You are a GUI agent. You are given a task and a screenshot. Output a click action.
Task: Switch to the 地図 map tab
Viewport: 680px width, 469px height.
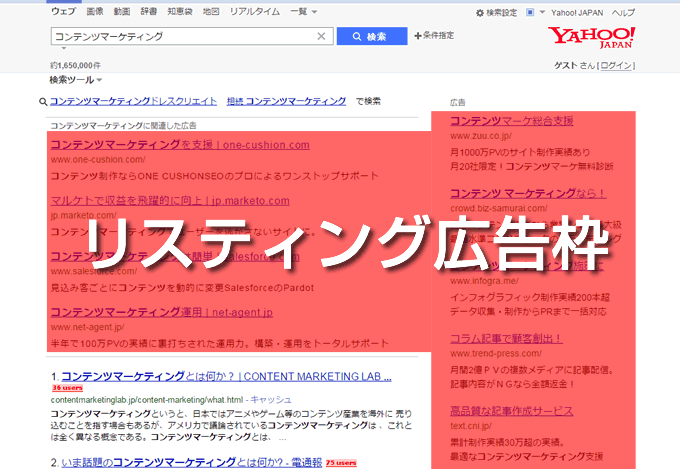pos(211,12)
